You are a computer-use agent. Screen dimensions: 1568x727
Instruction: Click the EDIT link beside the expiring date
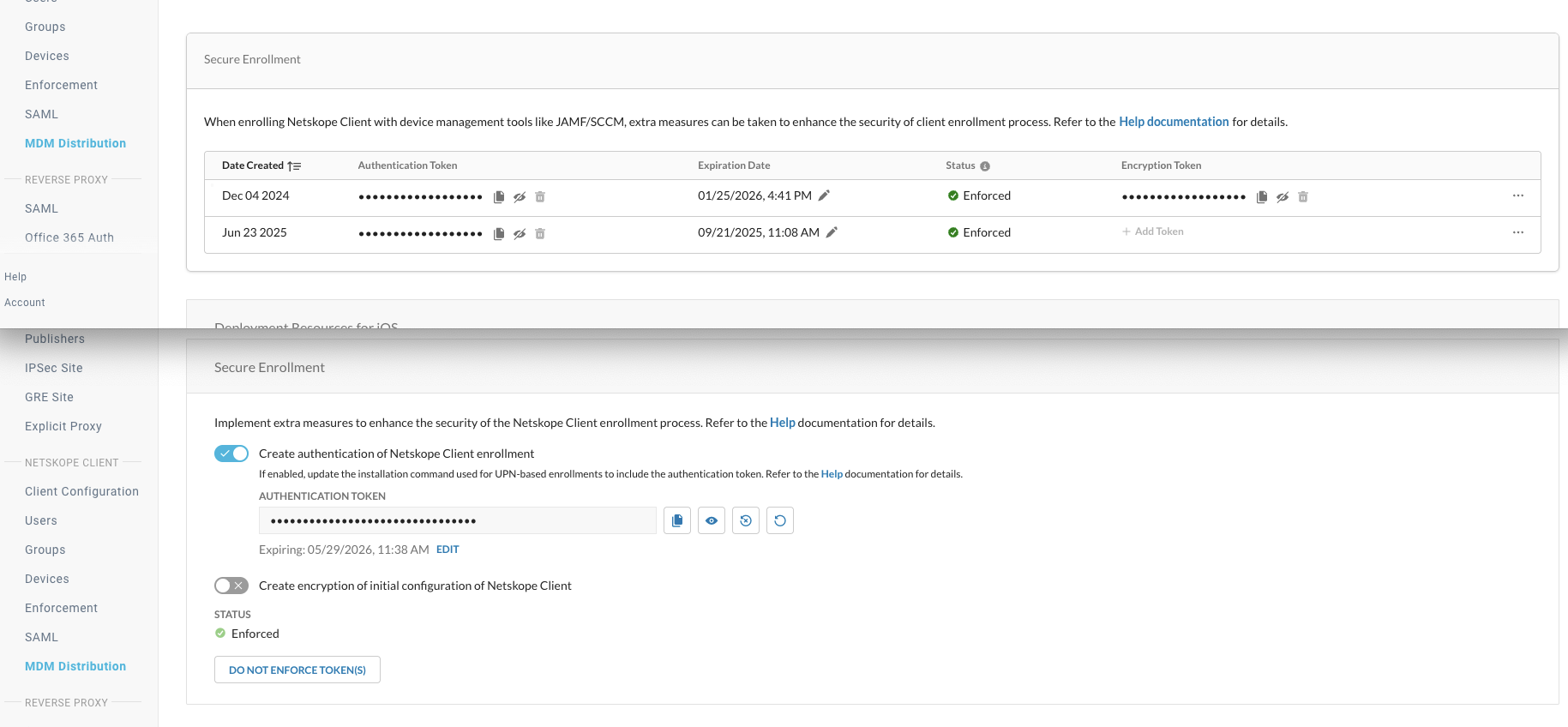coord(448,550)
